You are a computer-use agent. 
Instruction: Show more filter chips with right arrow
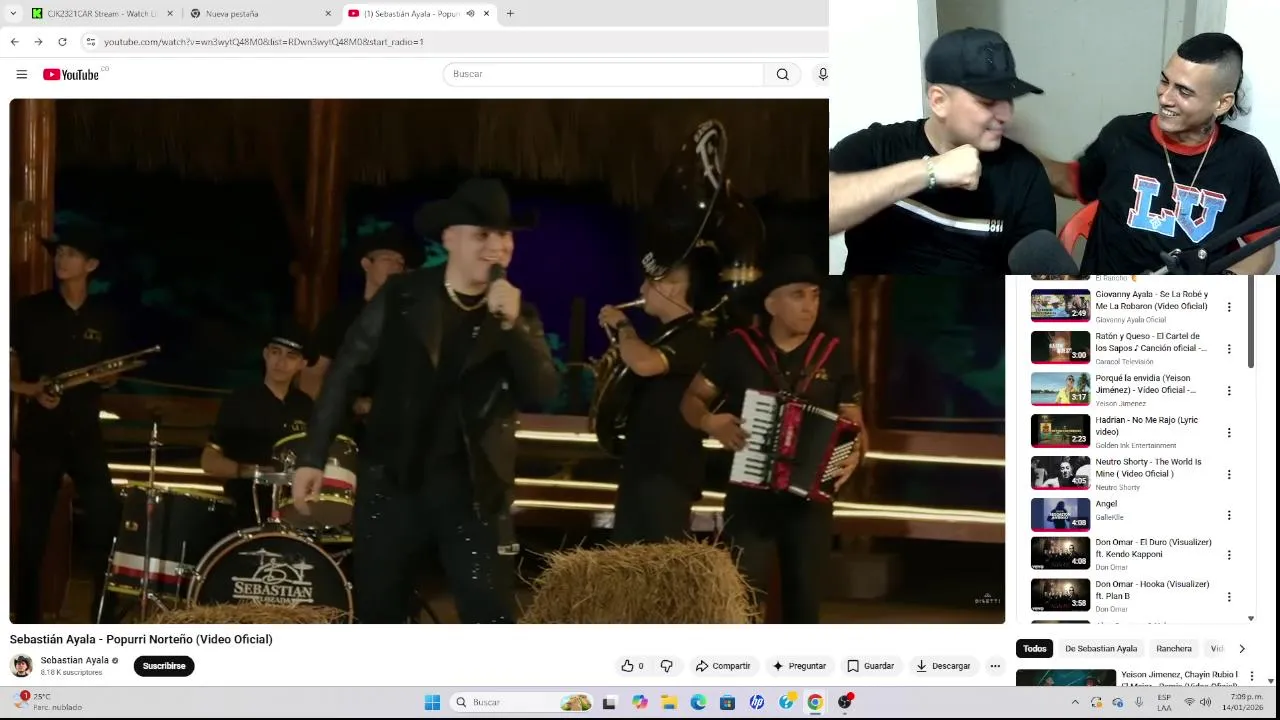1242,648
